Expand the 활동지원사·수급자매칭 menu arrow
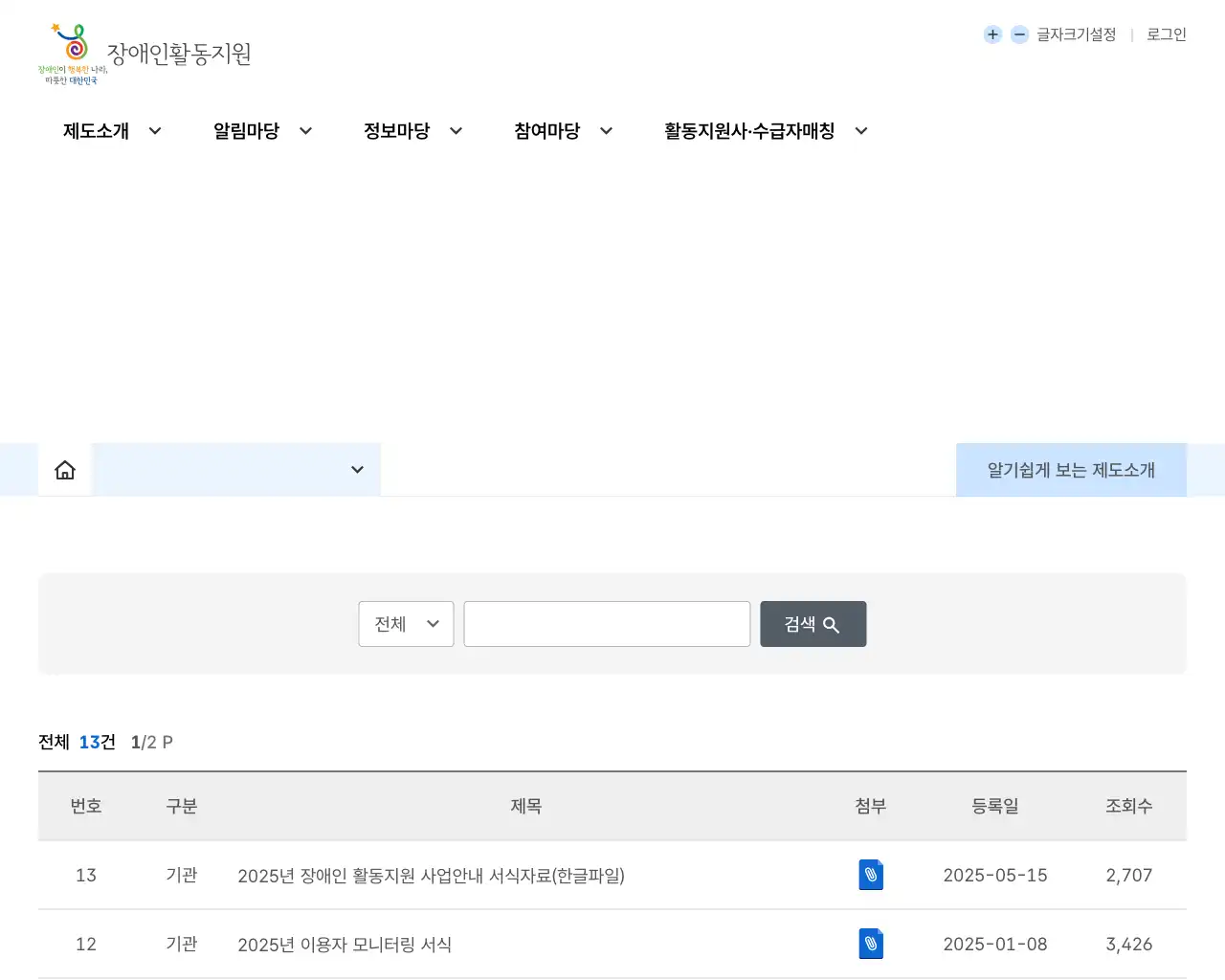 (x=860, y=131)
